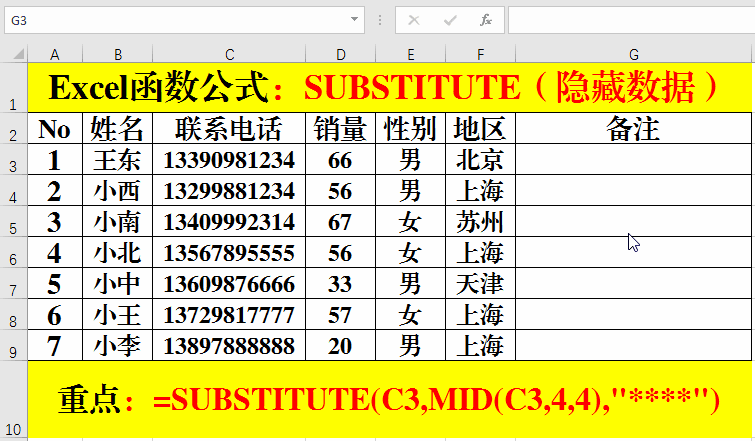This screenshot has height=441, width=755.
Task: Click the 姓名 header cell
Action: [x=117, y=128]
